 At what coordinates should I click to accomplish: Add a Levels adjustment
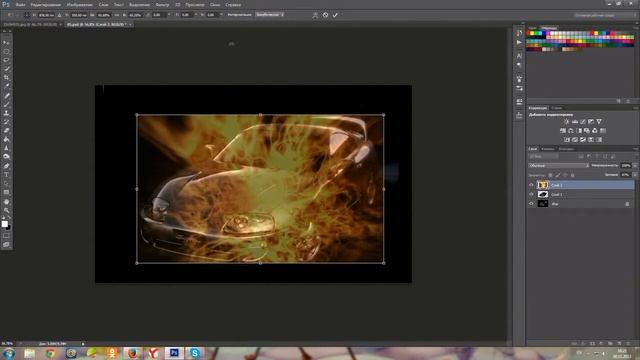point(575,122)
